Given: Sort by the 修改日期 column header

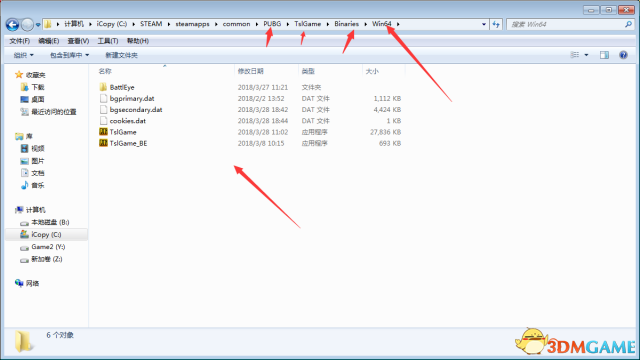Looking at the screenshot, I should 251,71.
